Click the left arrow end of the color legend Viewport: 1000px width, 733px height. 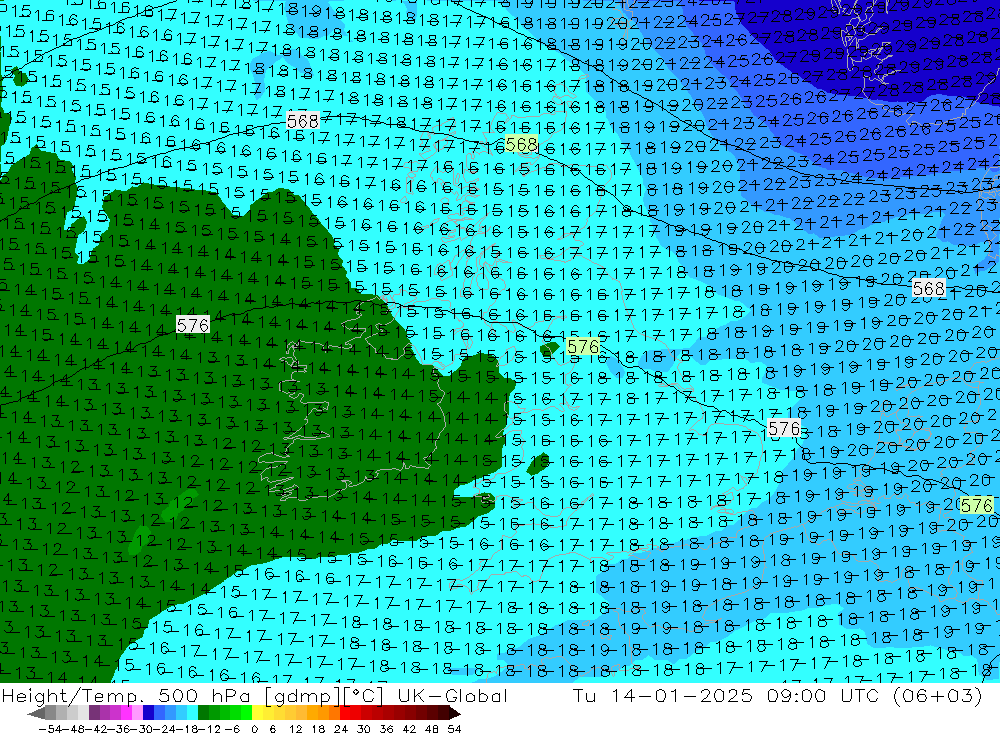tap(36, 713)
